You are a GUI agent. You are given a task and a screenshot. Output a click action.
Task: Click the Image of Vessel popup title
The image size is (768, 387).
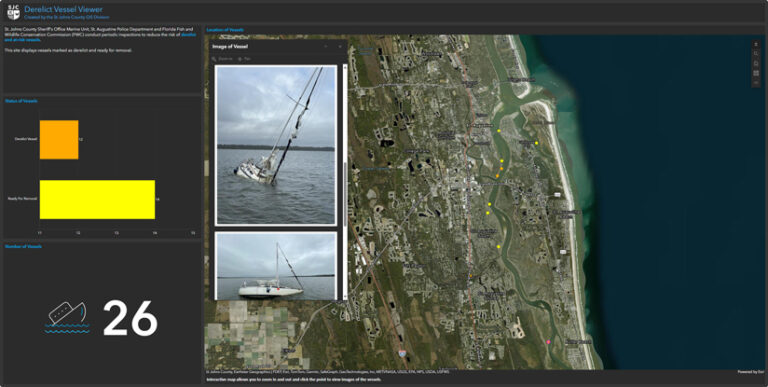(x=230, y=47)
